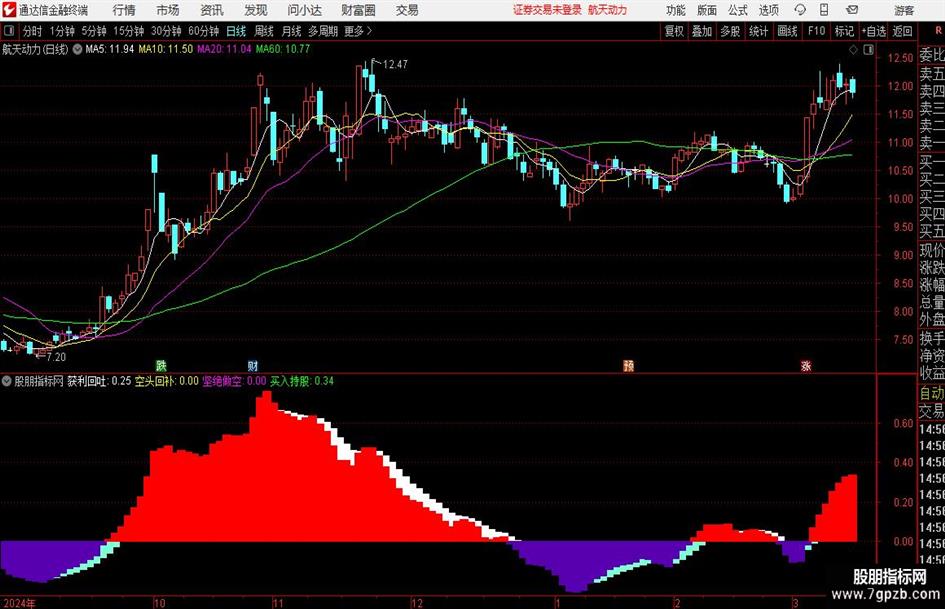
Task: Click the 多股 toolbar button
Action: [730, 31]
